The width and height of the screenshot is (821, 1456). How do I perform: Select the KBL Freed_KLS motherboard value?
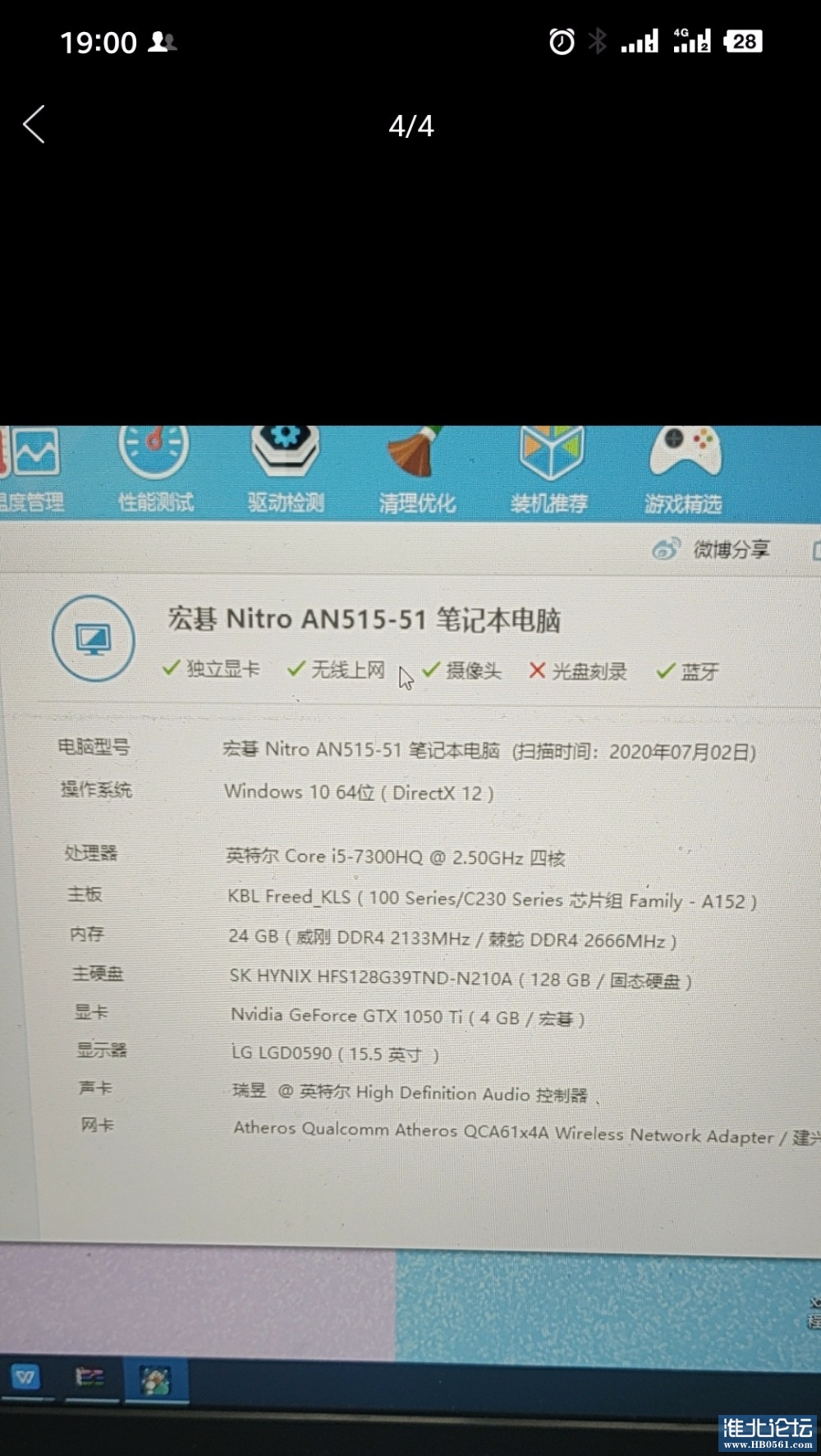point(493,900)
